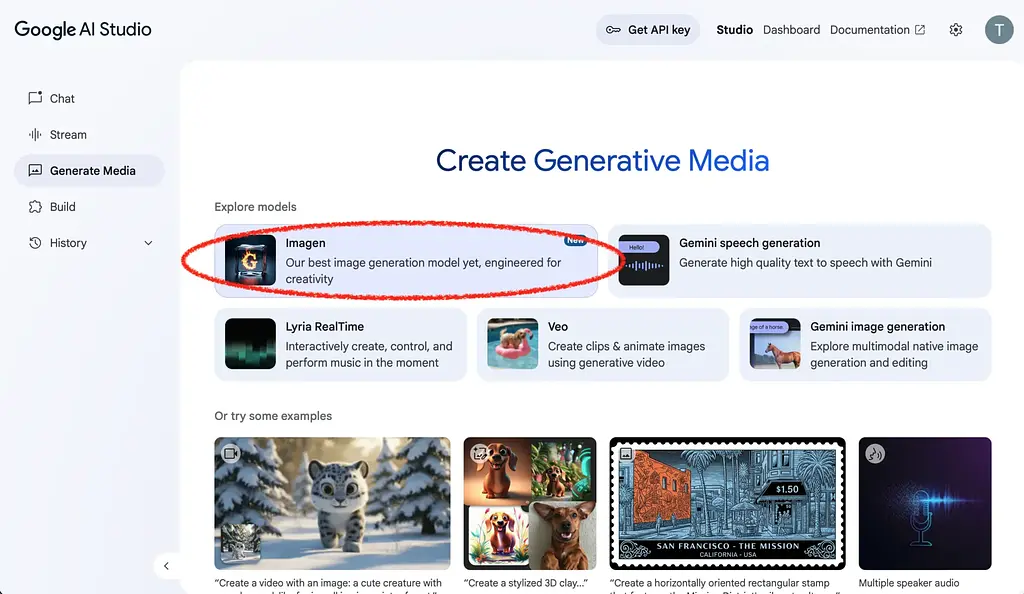Open the Documentation external link
This screenshot has width=1024, height=594.
click(x=877, y=30)
